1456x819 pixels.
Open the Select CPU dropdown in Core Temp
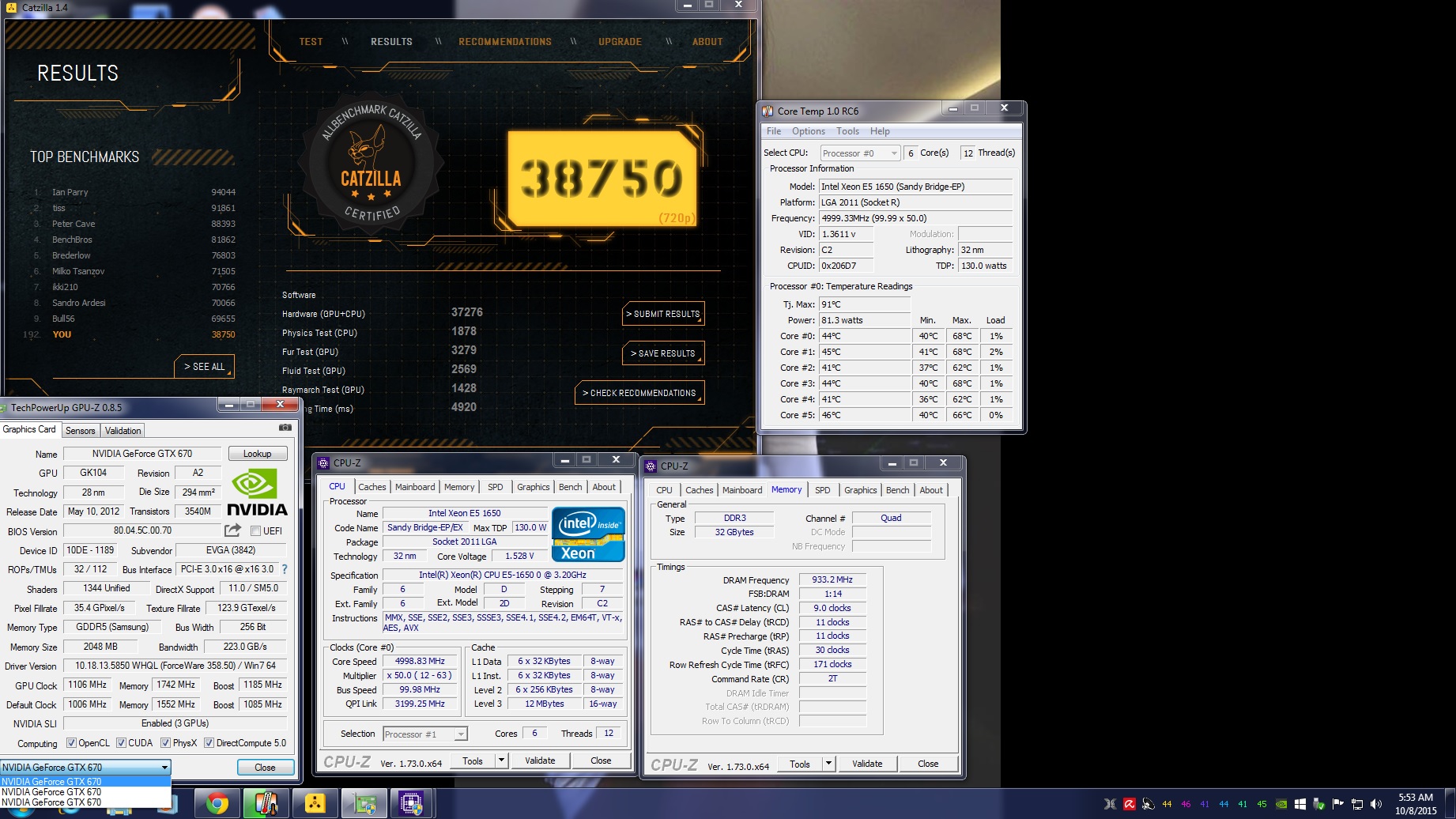point(860,153)
